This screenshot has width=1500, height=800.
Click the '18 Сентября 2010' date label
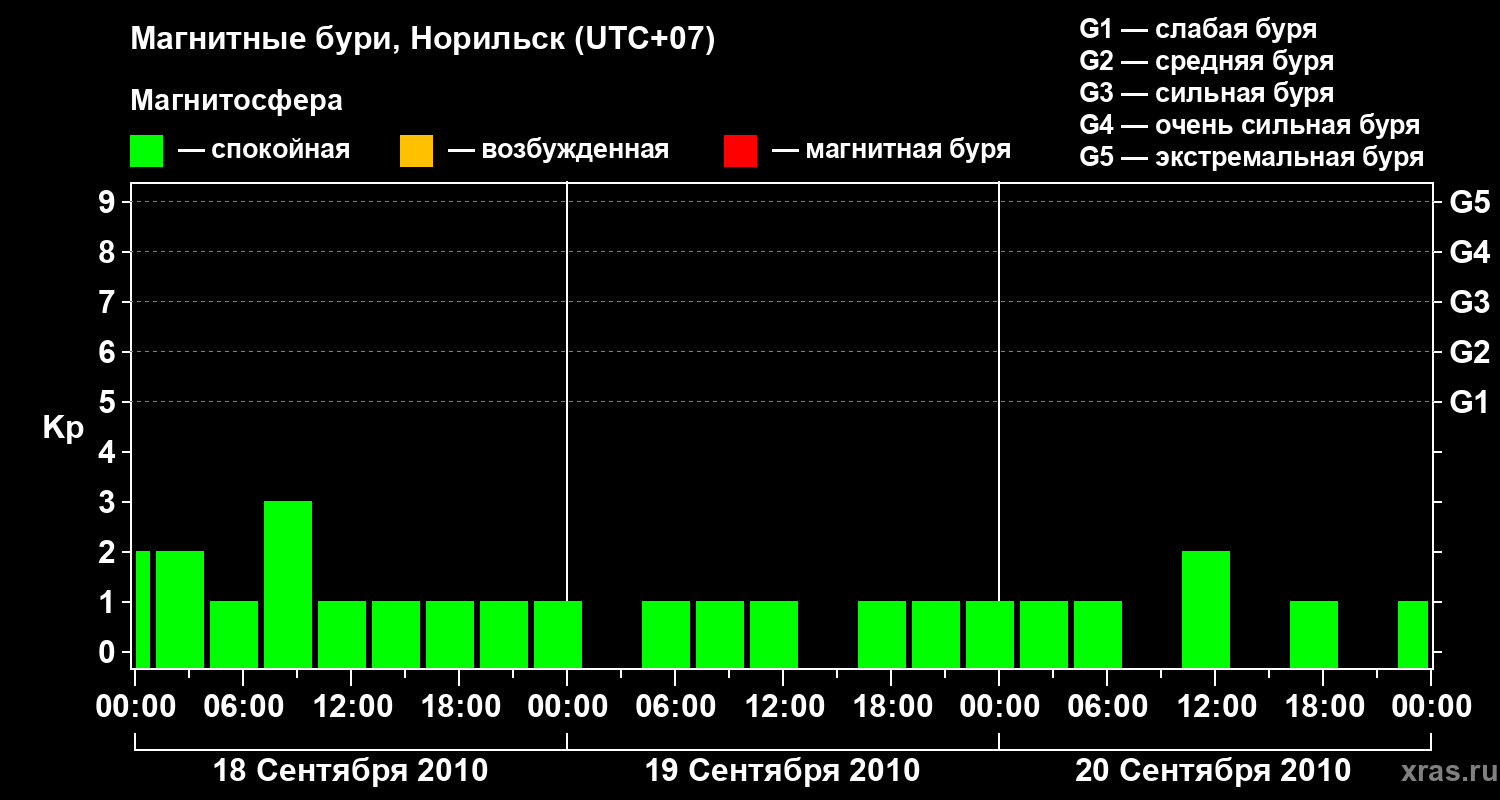click(x=351, y=771)
